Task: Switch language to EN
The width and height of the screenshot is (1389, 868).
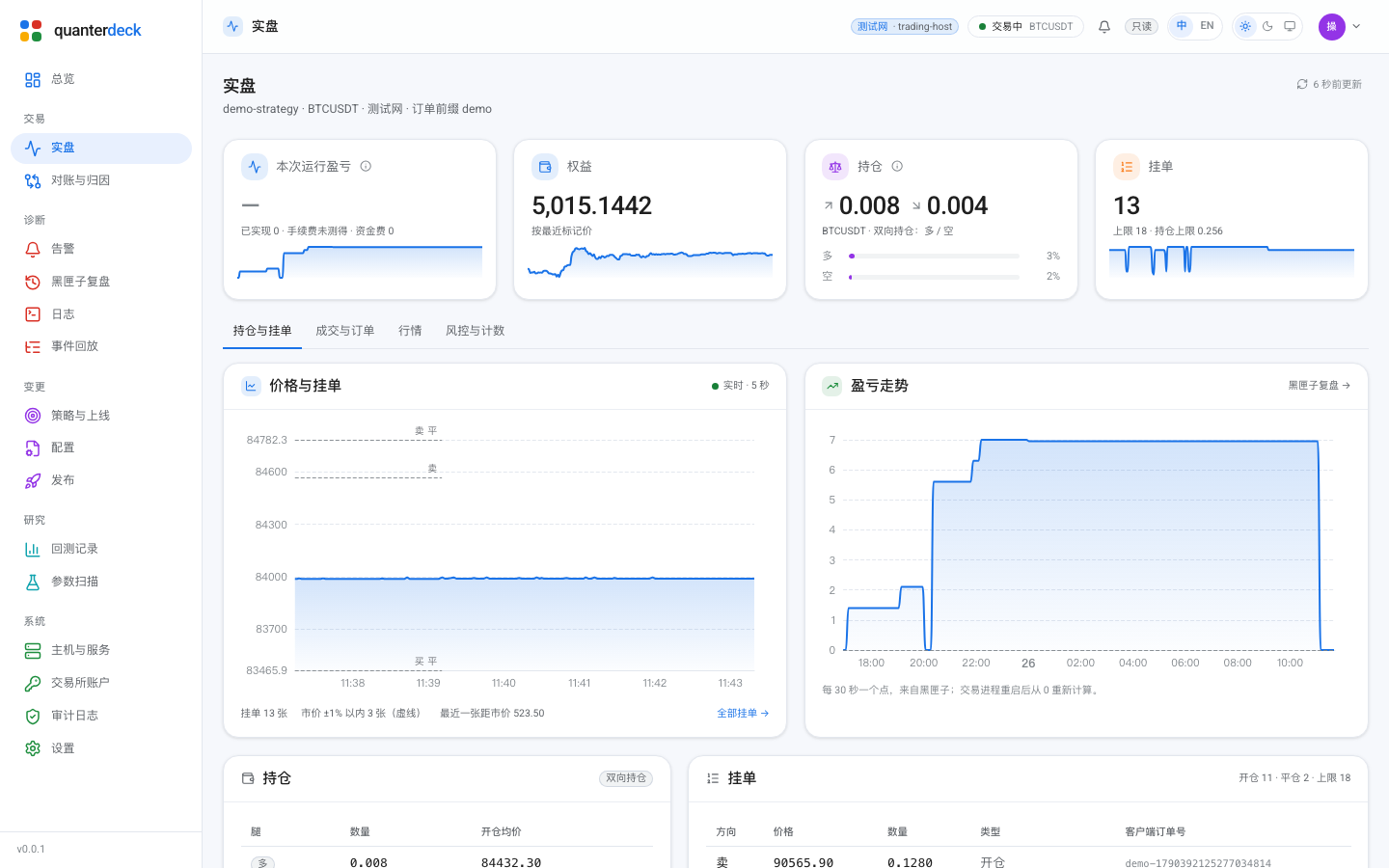Action: click(1207, 26)
